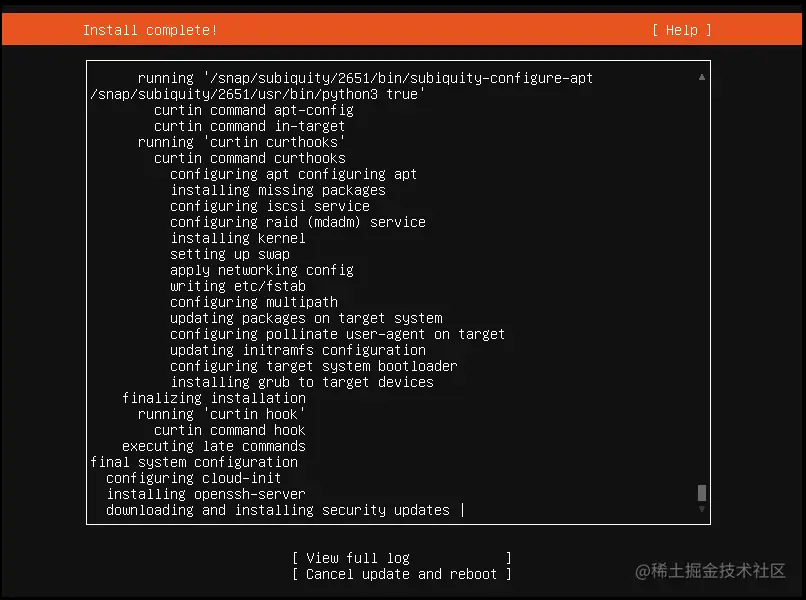The image size is (806, 600).
Task: Click the 'writing etc/fstab' log line
Action: [x=237, y=286]
